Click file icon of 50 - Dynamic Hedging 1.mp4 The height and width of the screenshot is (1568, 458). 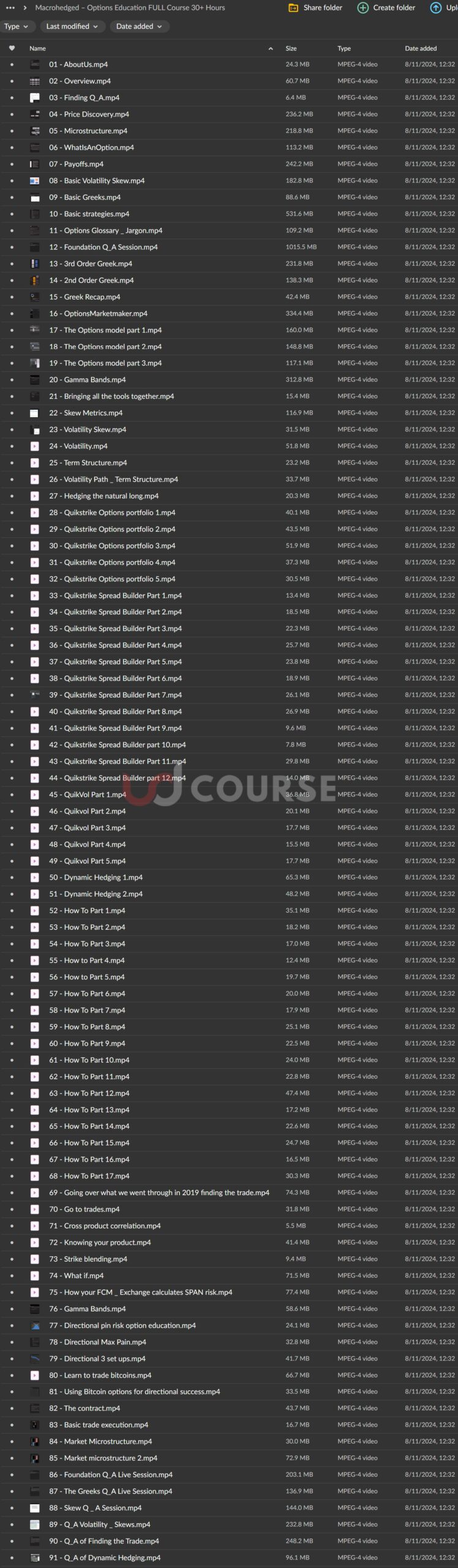click(x=35, y=878)
